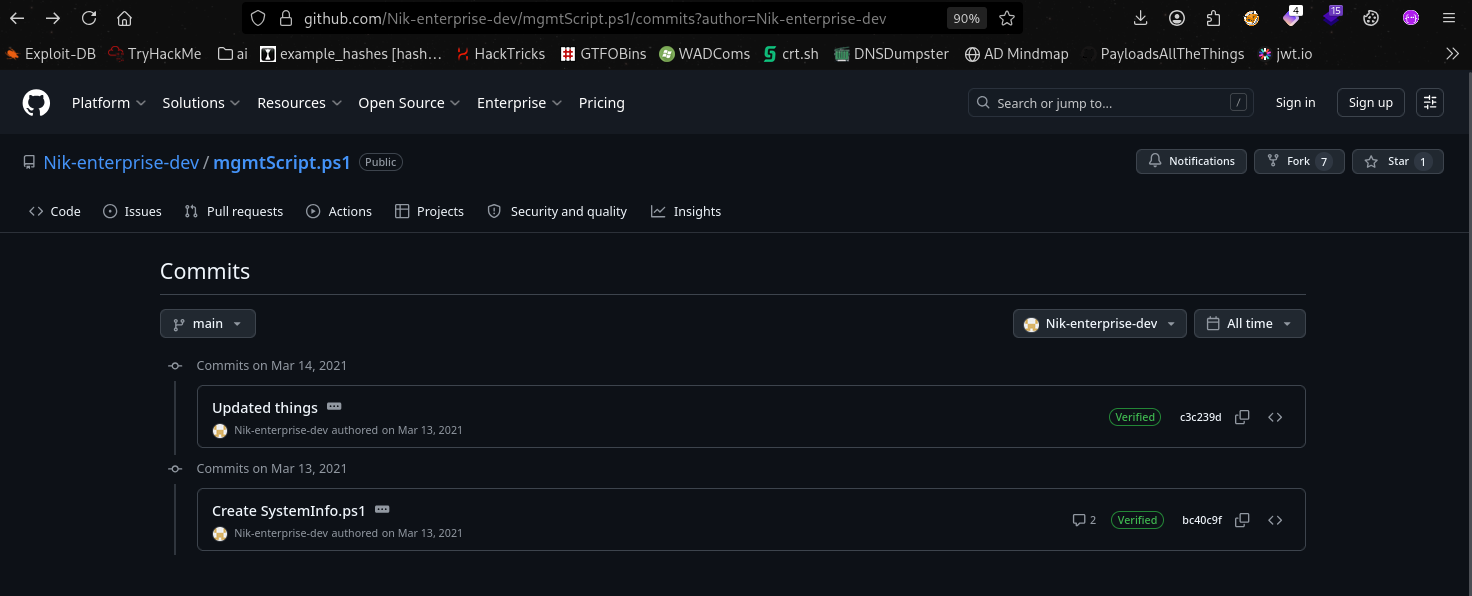This screenshot has width=1472, height=596.
Task: Switch to the Issues tab
Action: tap(132, 211)
